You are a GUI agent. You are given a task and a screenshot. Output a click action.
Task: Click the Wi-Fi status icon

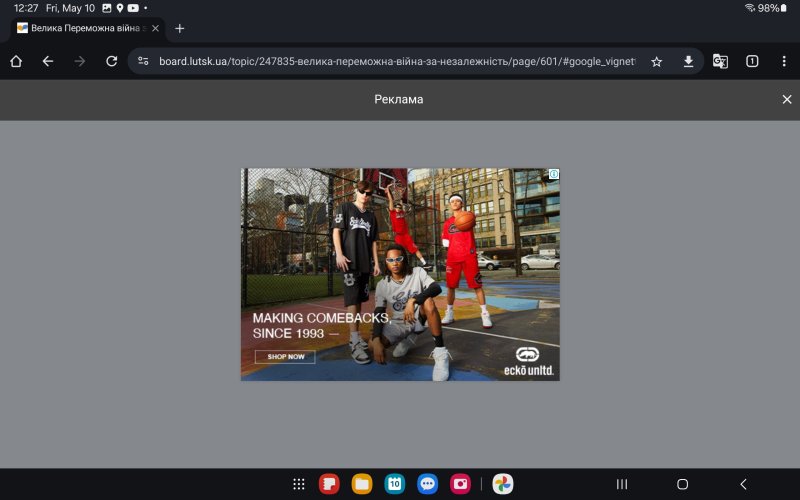pyautogui.click(x=749, y=8)
